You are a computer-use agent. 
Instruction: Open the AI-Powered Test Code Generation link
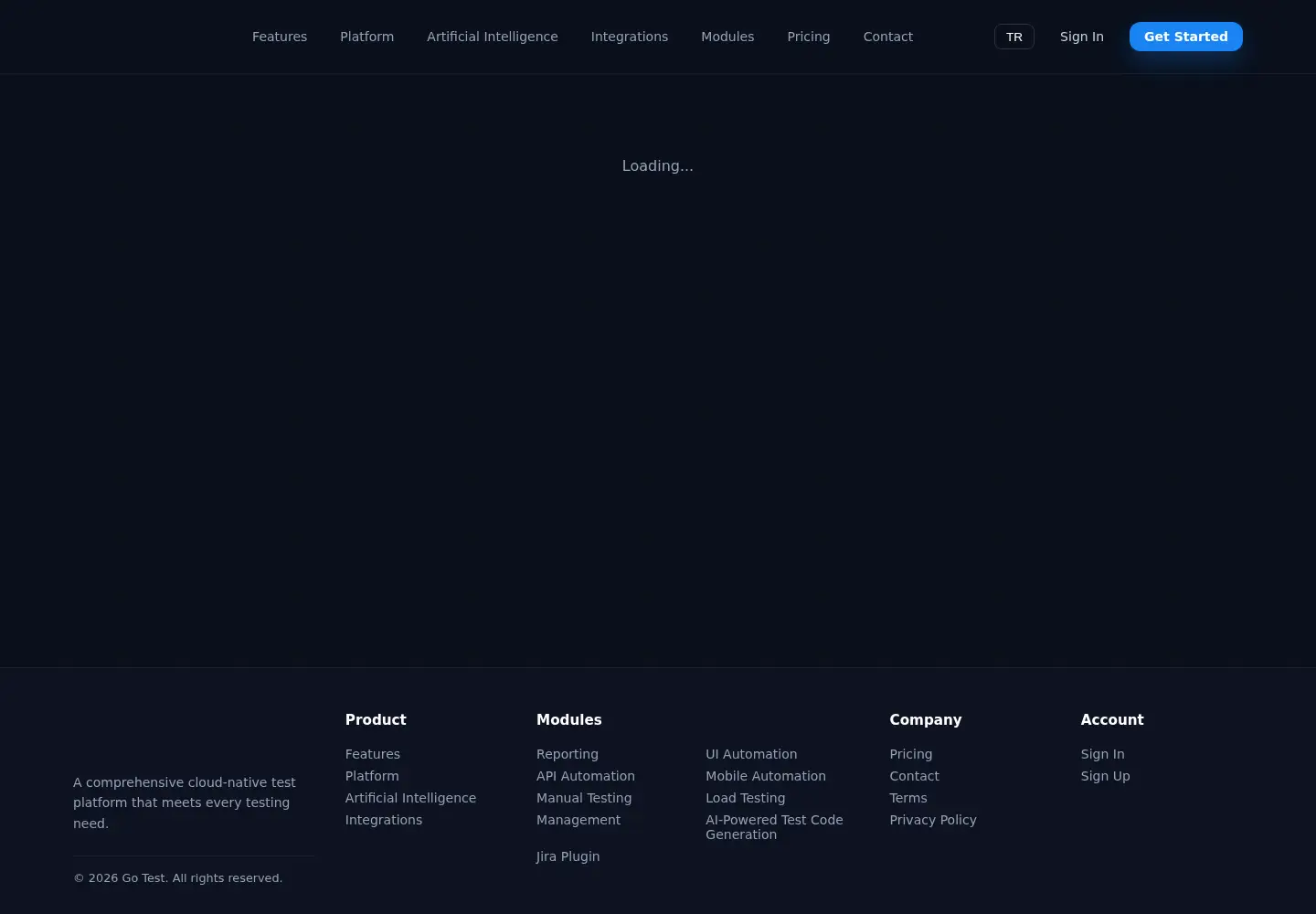point(774,827)
